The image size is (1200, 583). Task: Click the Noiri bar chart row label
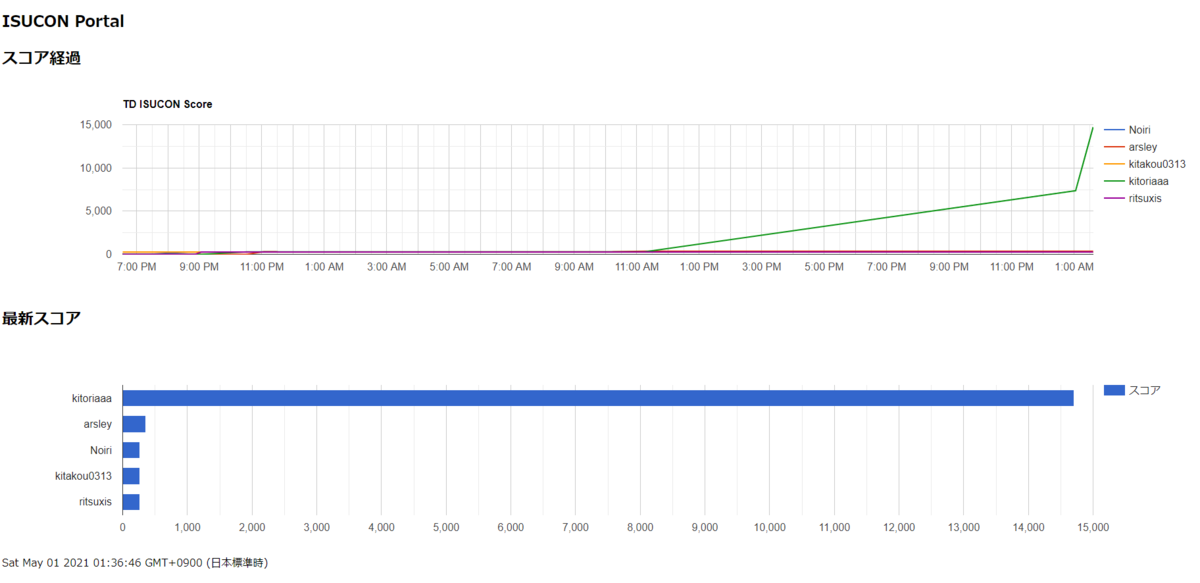coord(100,450)
